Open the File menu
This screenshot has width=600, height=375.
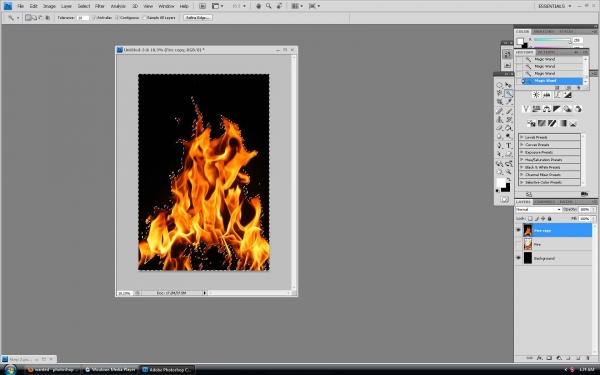21,6
